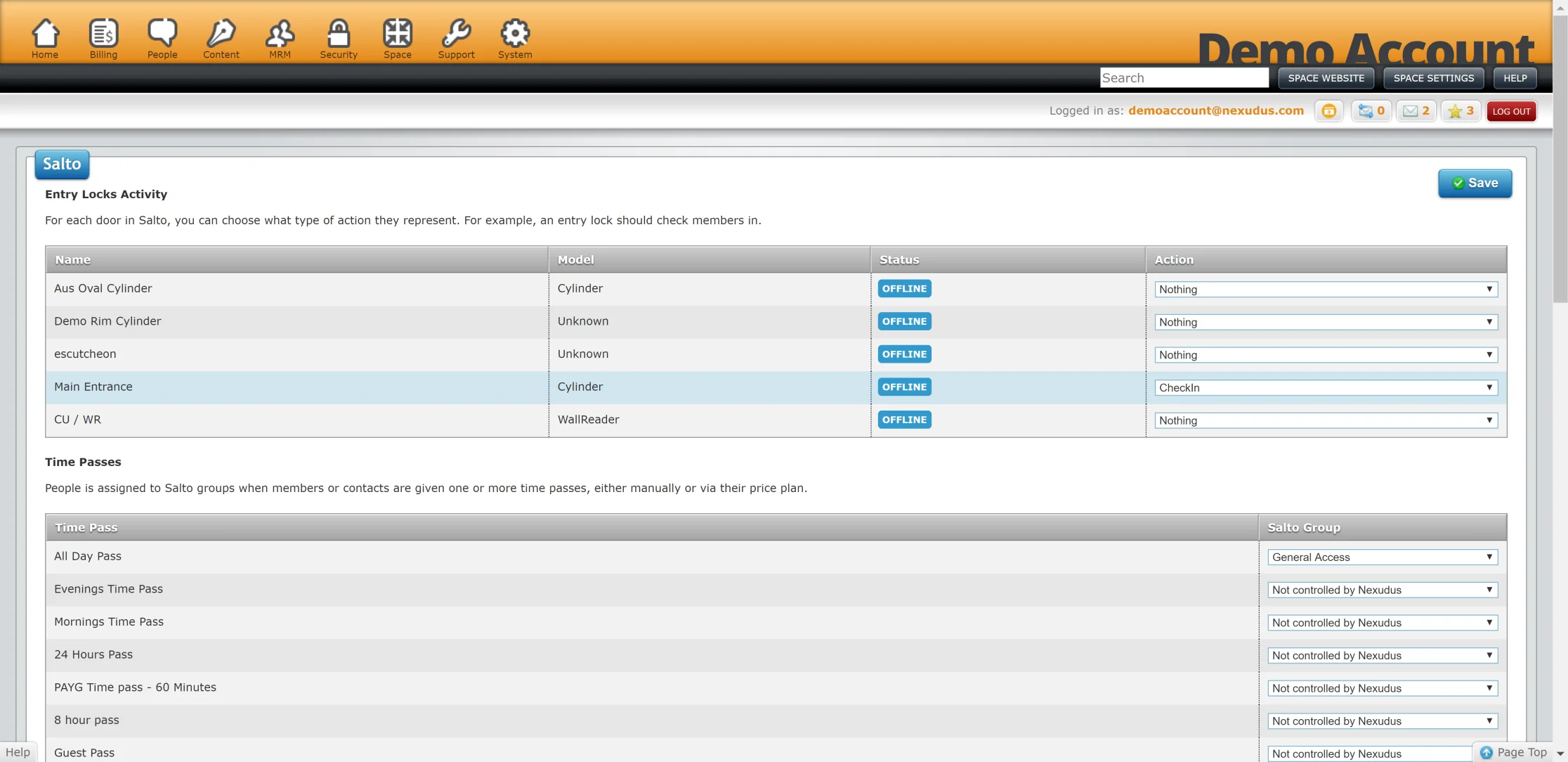
Task: Click in the Search input field
Action: [1184, 78]
